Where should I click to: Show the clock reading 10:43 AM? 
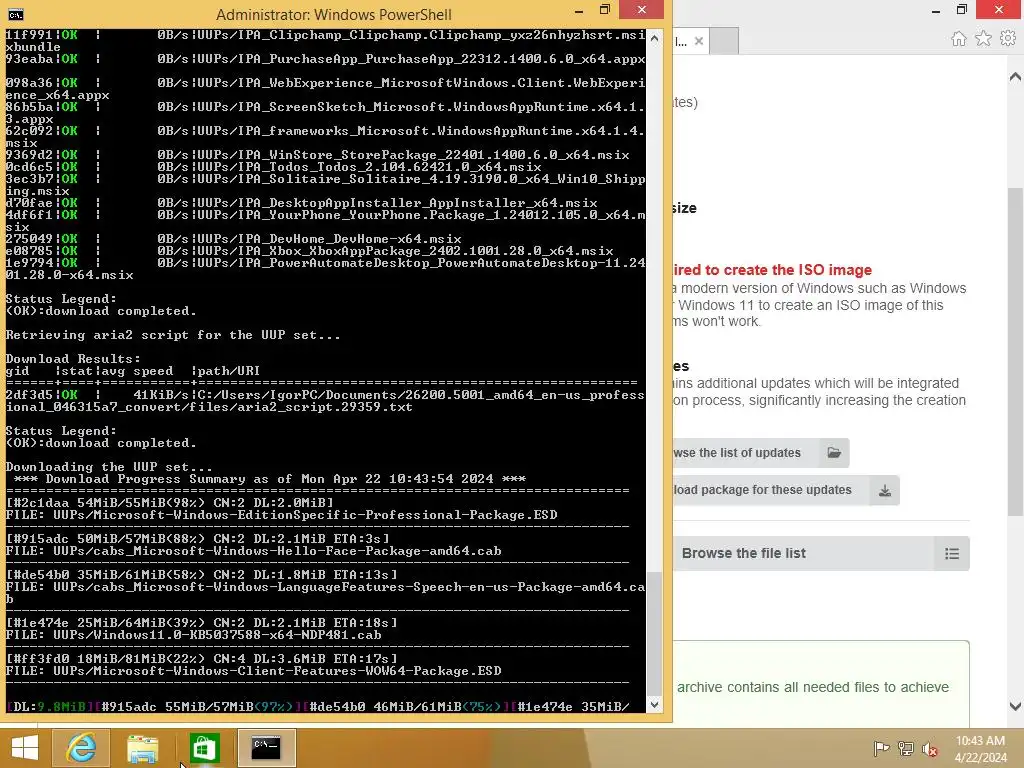(980, 741)
